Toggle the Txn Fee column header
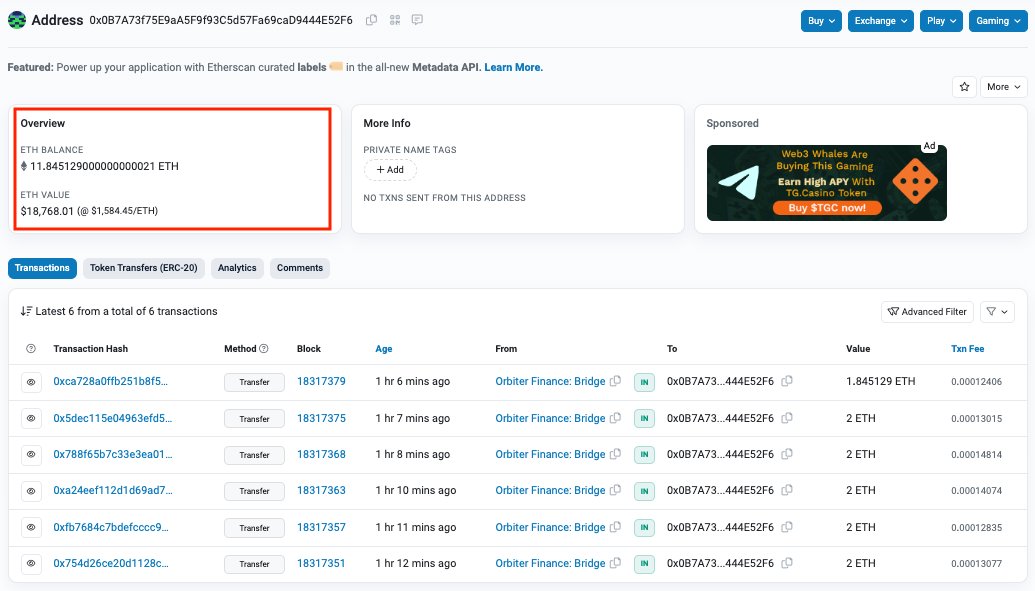Screen dimensions: 1035x591 point(968,349)
